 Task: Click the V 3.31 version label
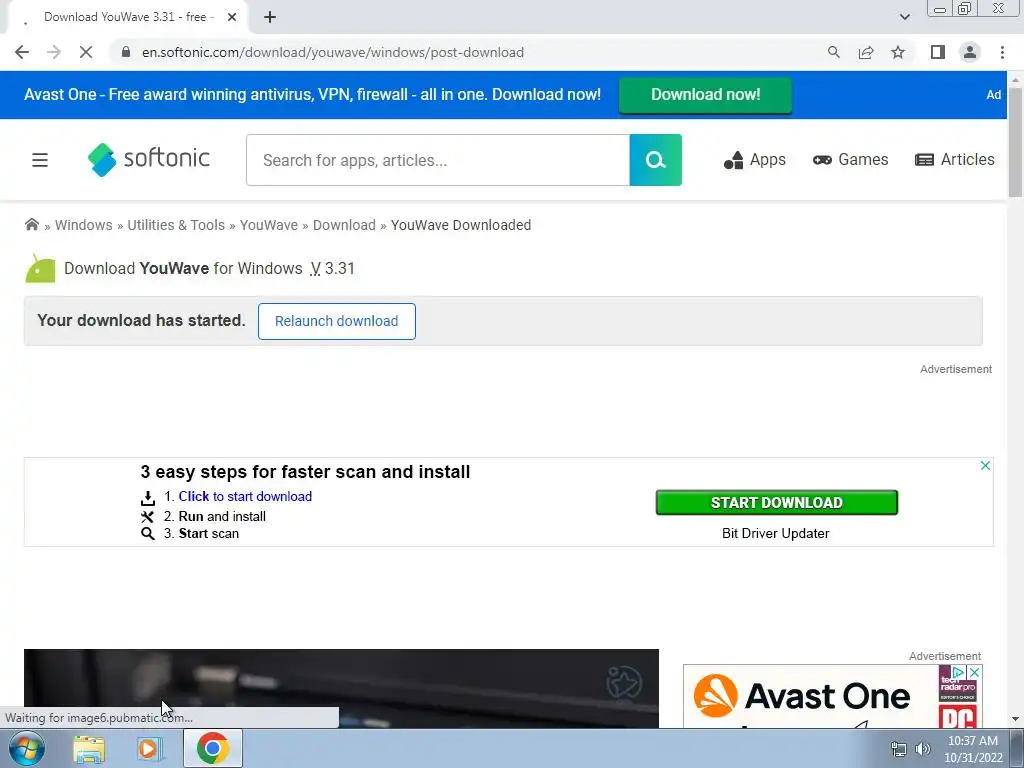(332, 268)
